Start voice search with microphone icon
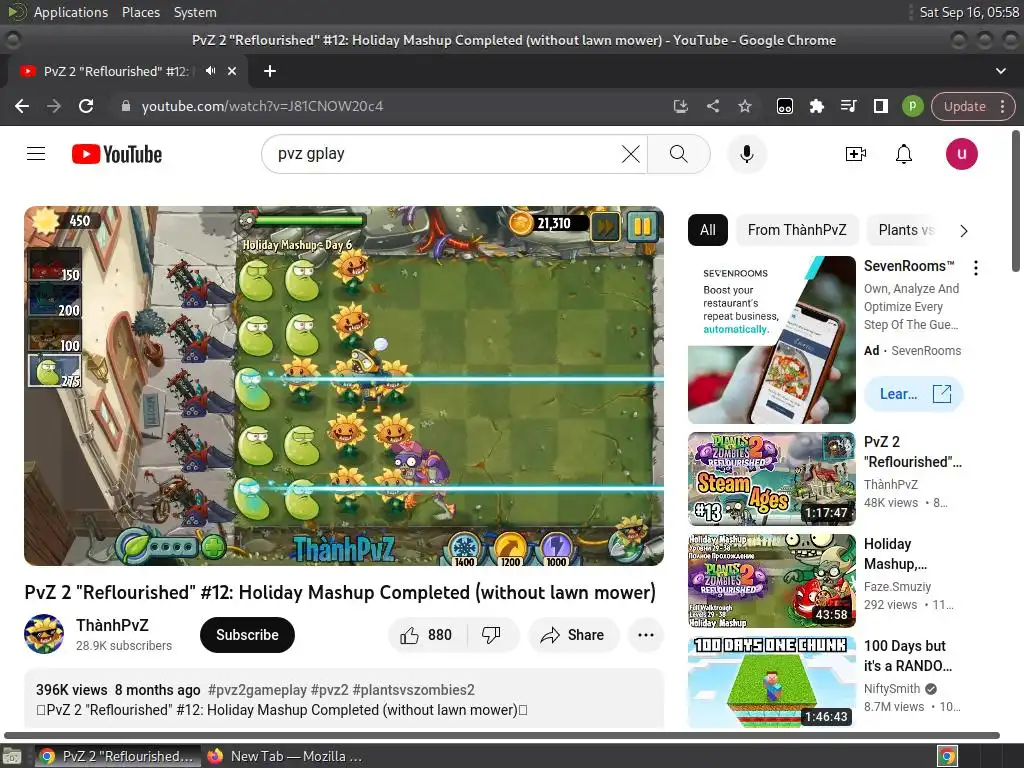 [x=746, y=154]
